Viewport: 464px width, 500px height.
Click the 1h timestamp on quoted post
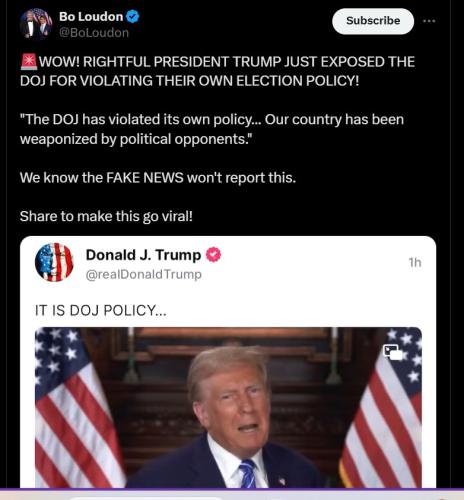coord(415,263)
